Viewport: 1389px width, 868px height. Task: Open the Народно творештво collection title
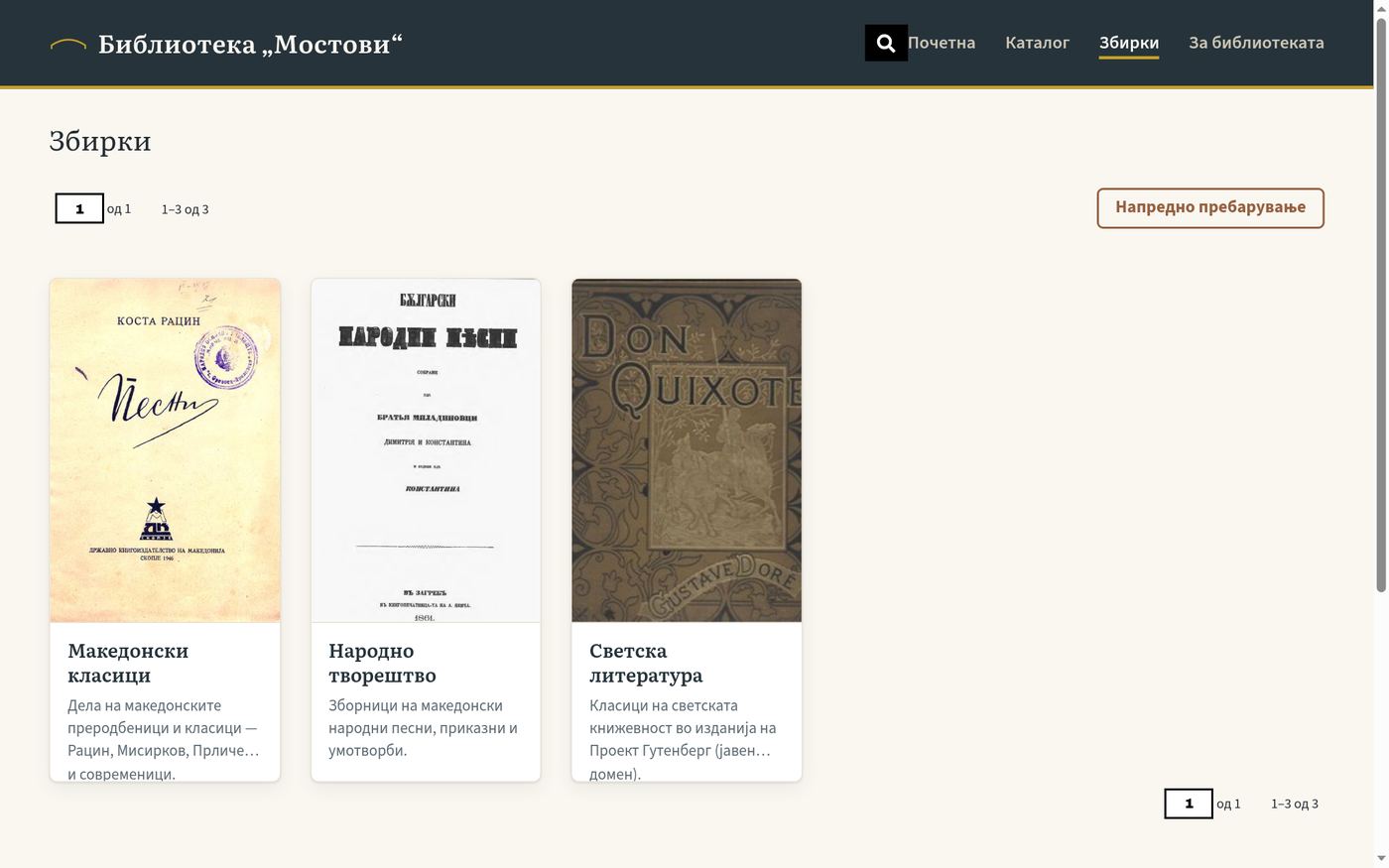(x=382, y=663)
